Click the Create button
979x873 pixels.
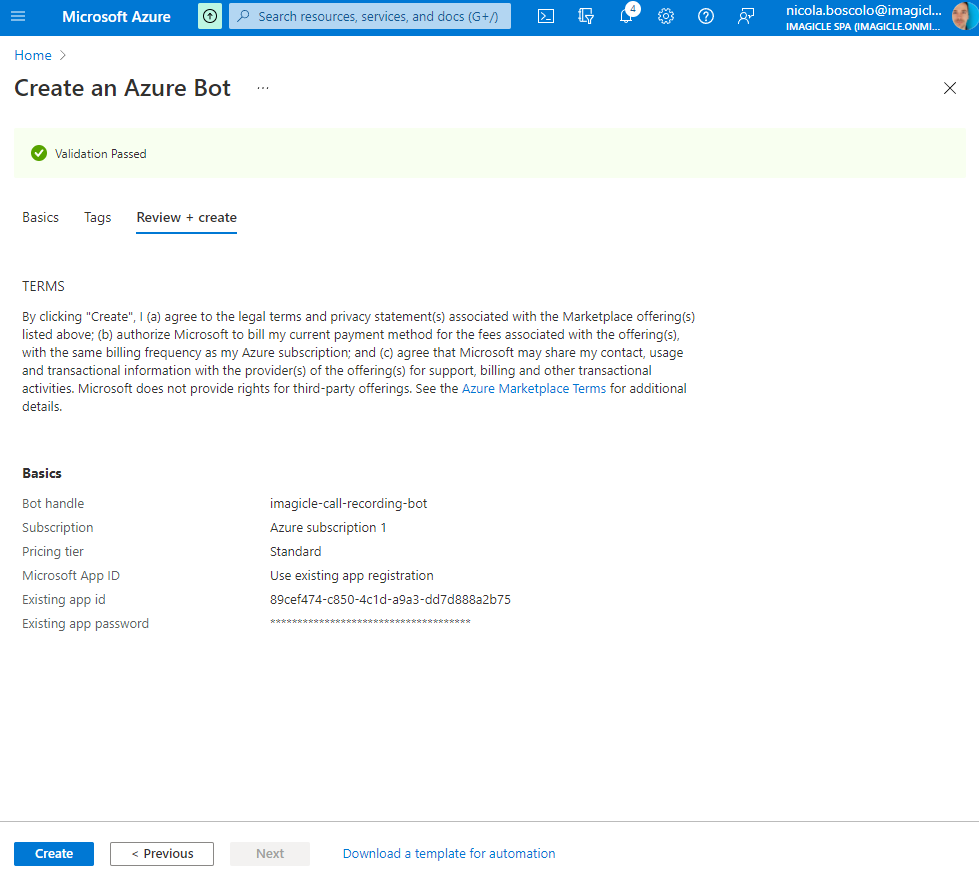tap(54, 854)
